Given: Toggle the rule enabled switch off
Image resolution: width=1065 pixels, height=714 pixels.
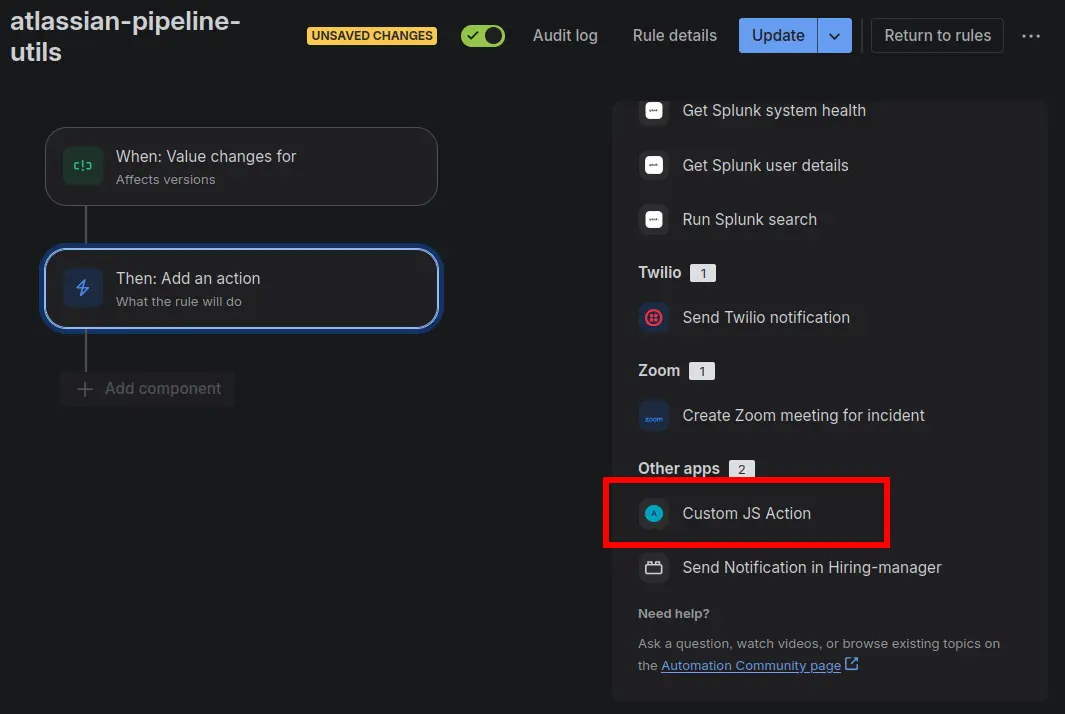Looking at the screenshot, I should 483,36.
